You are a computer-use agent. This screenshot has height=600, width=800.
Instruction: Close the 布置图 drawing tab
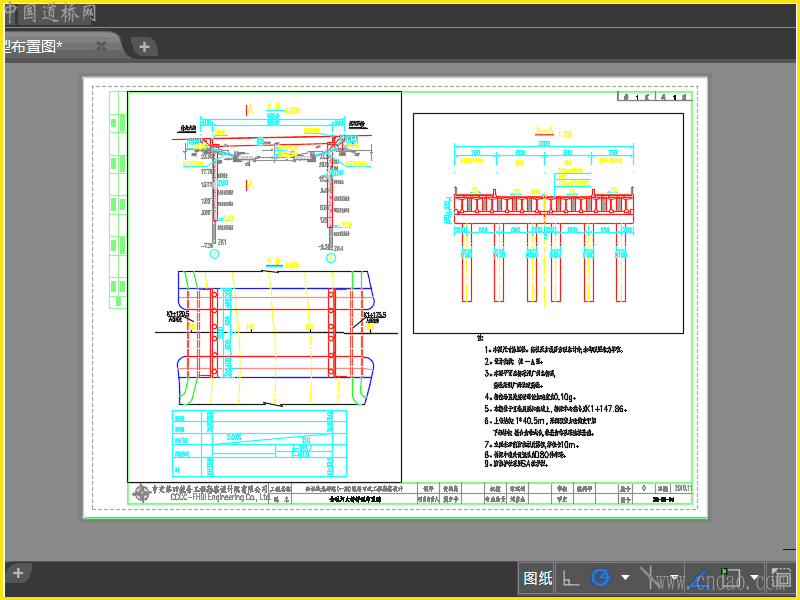click(x=101, y=46)
